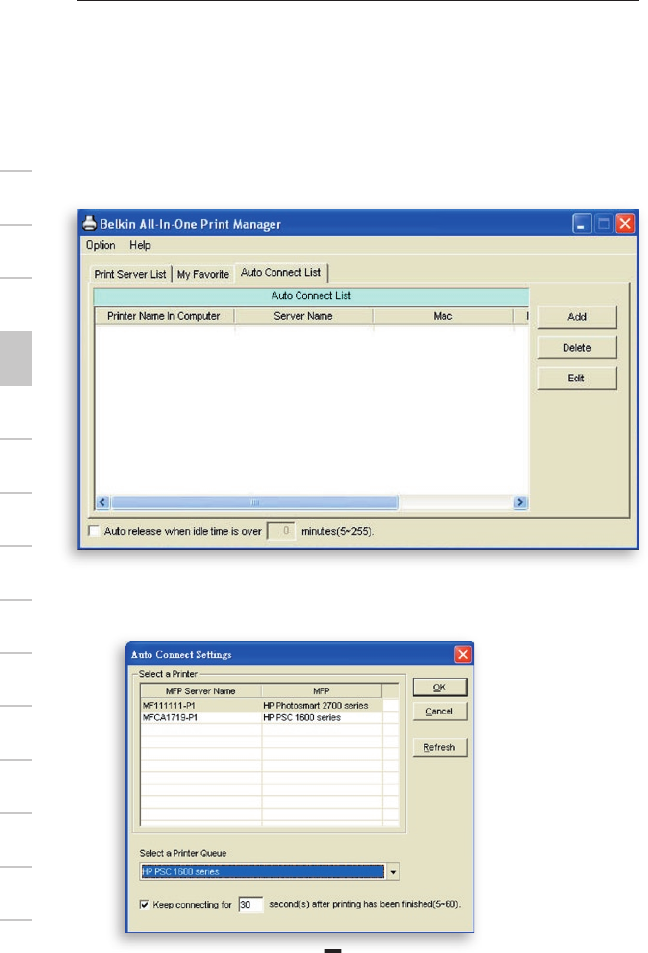648x953 pixels.
Task: Click the Add button
Action: pos(577,317)
